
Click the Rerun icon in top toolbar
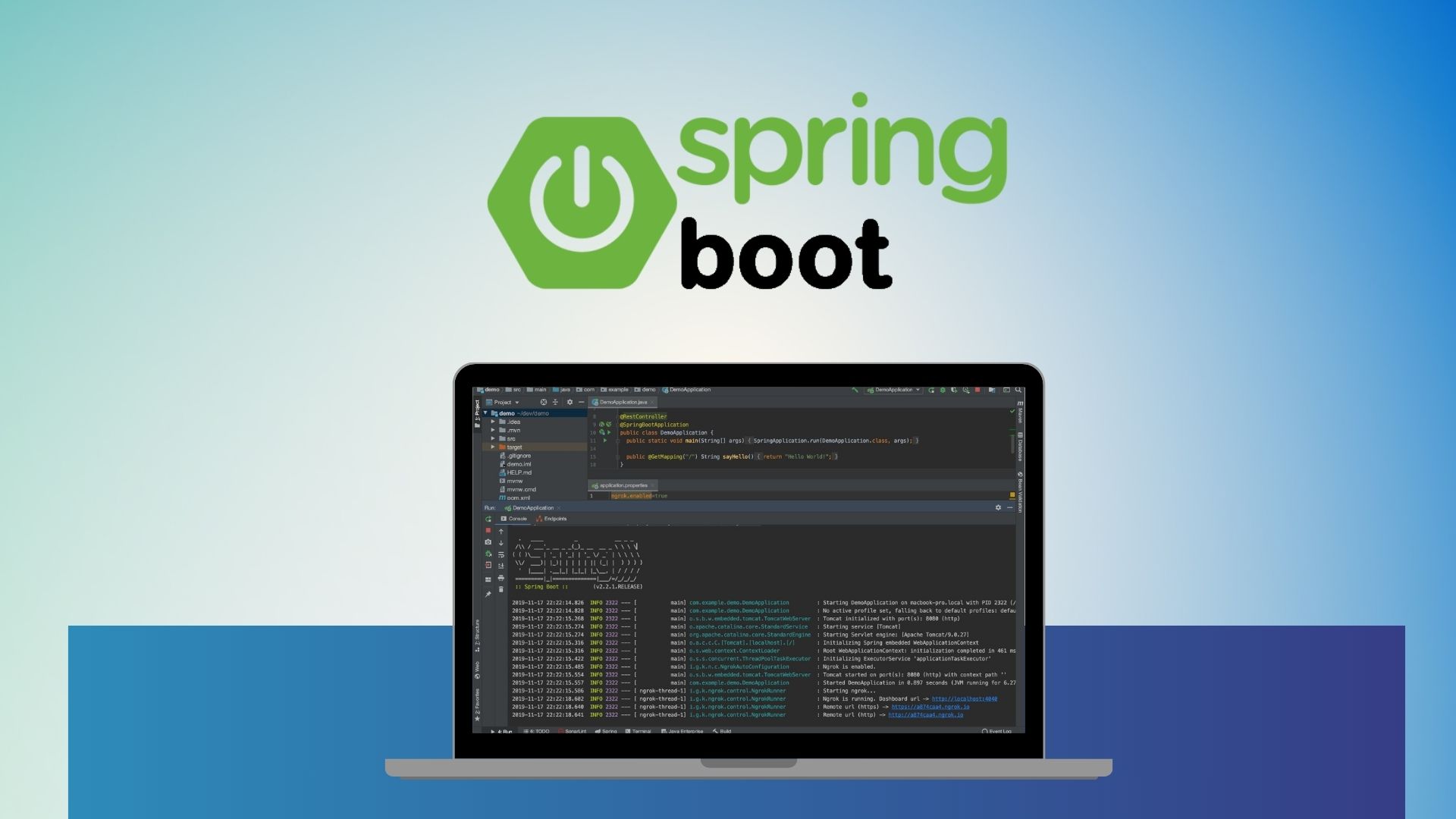tap(931, 390)
